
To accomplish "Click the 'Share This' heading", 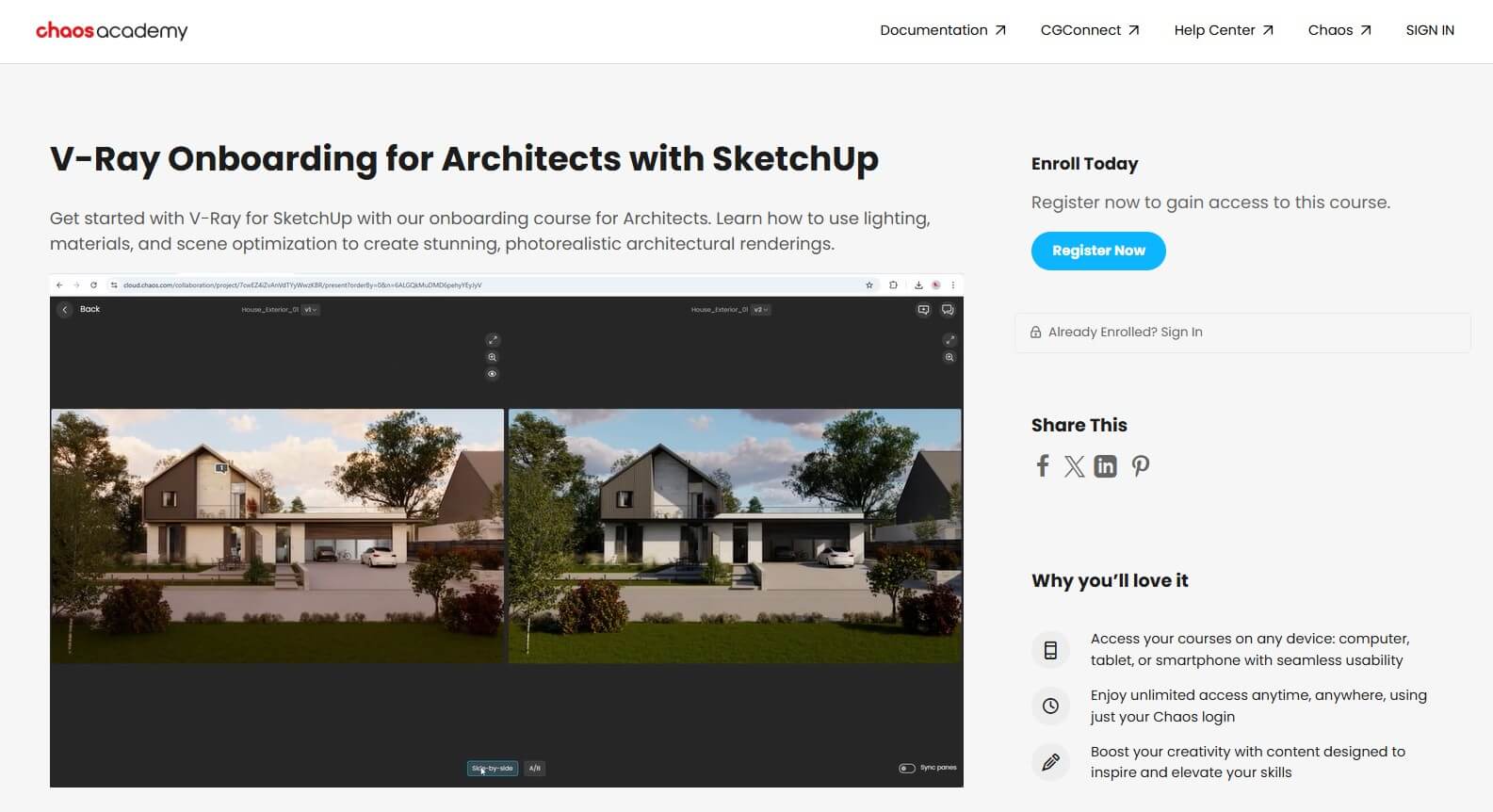I will click(x=1079, y=425).
